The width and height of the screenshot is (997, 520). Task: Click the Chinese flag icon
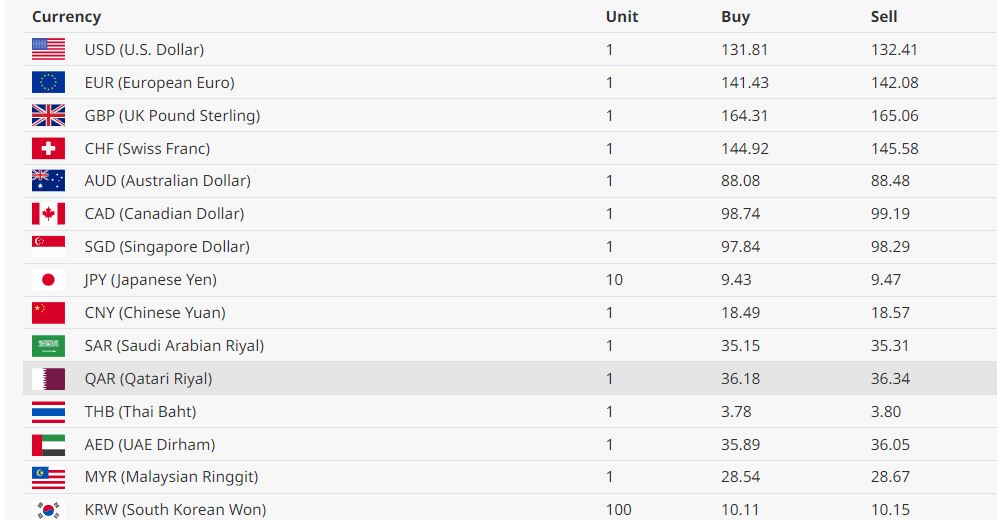[48, 313]
